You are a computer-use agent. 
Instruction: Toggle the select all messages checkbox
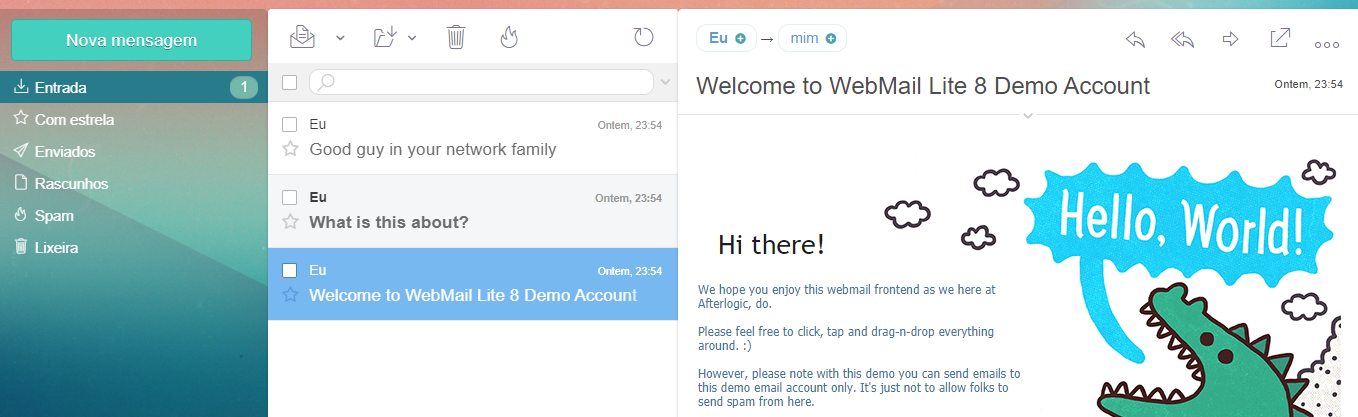click(290, 82)
